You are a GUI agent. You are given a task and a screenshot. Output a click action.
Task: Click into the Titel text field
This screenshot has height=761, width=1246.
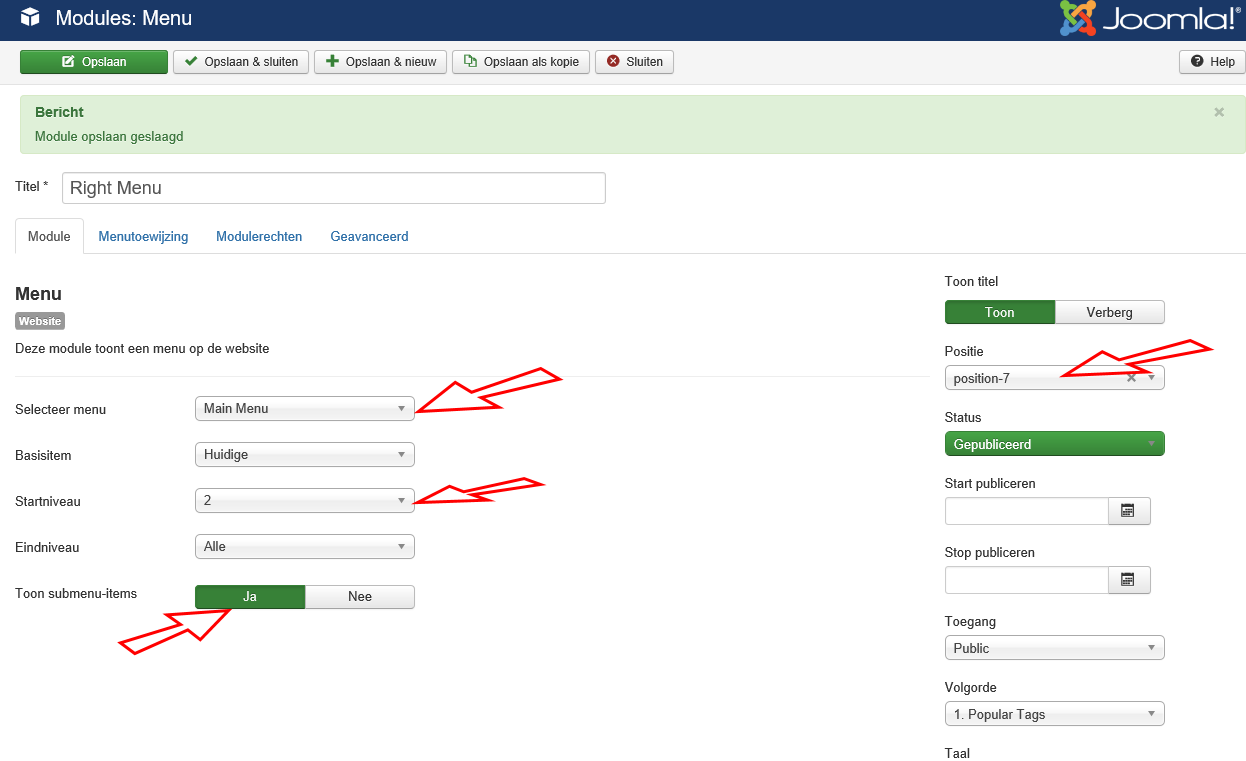(x=334, y=188)
